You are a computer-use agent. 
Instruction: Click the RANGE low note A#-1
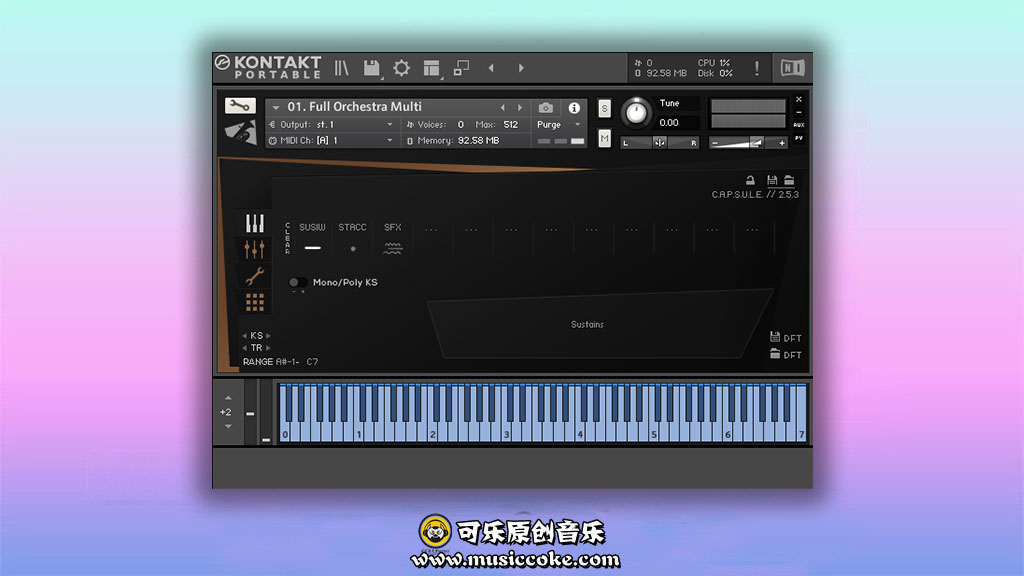tap(287, 362)
